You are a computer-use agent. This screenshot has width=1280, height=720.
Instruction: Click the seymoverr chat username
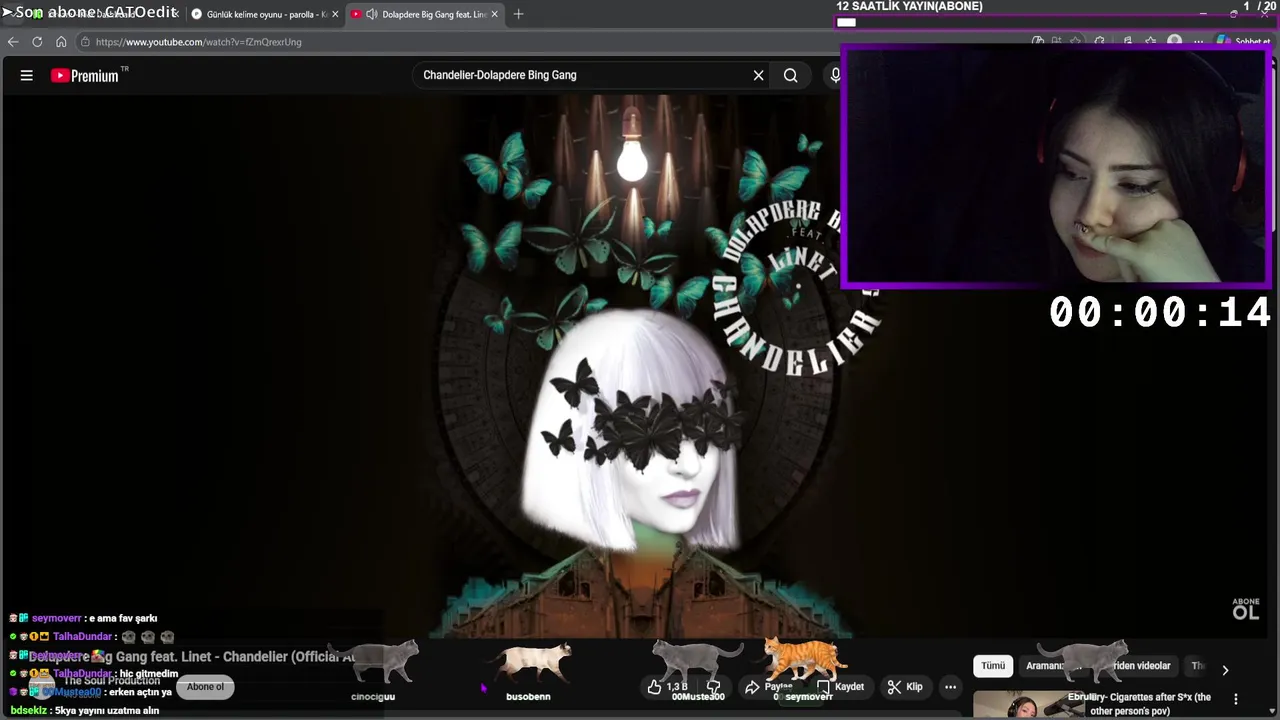(x=57, y=619)
